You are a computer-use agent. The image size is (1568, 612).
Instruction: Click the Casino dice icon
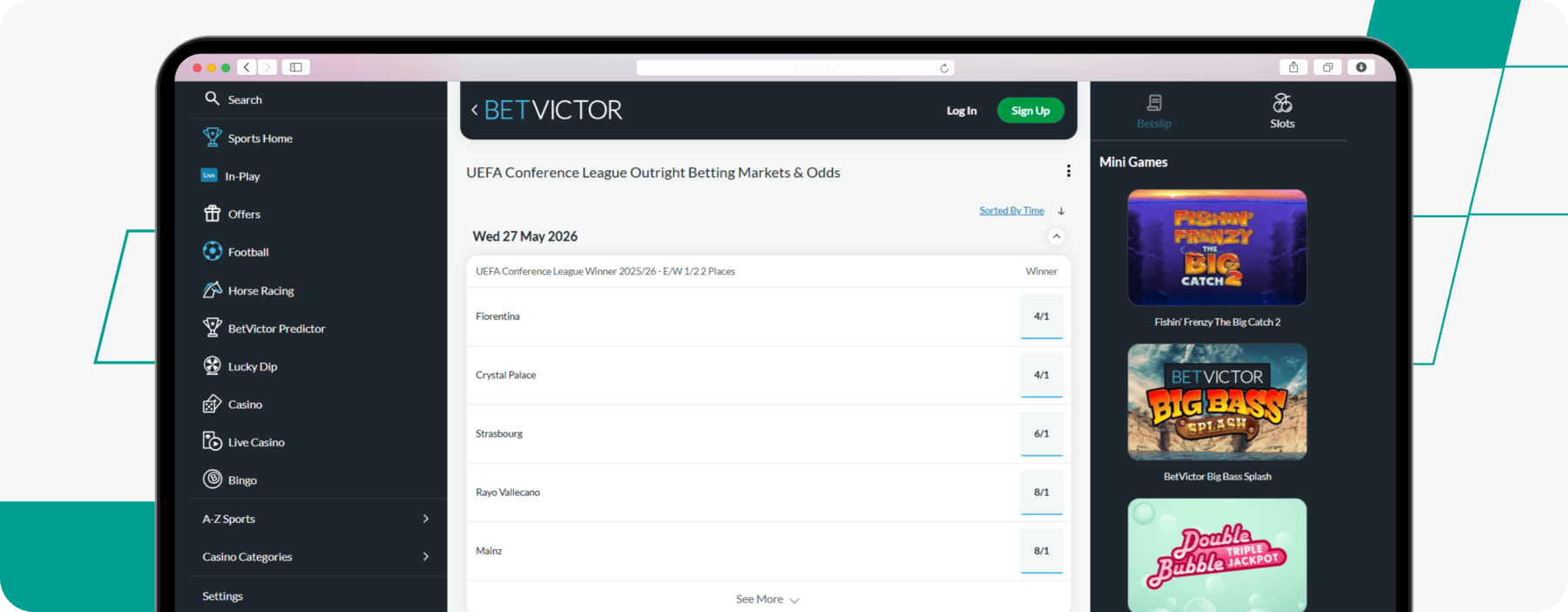tap(212, 404)
